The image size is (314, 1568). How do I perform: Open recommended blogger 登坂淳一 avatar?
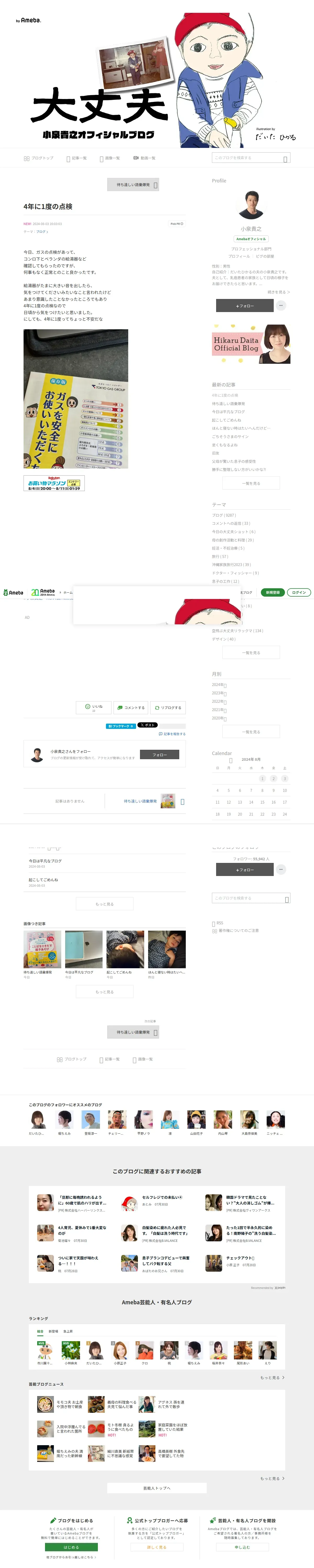click(91, 1119)
